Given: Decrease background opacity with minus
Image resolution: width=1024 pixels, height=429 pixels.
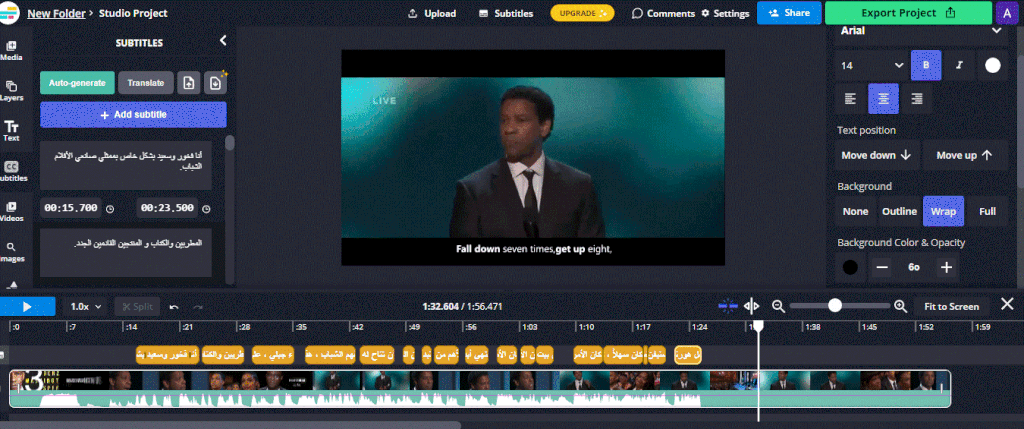Looking at the screenshot, I should 882,267.
